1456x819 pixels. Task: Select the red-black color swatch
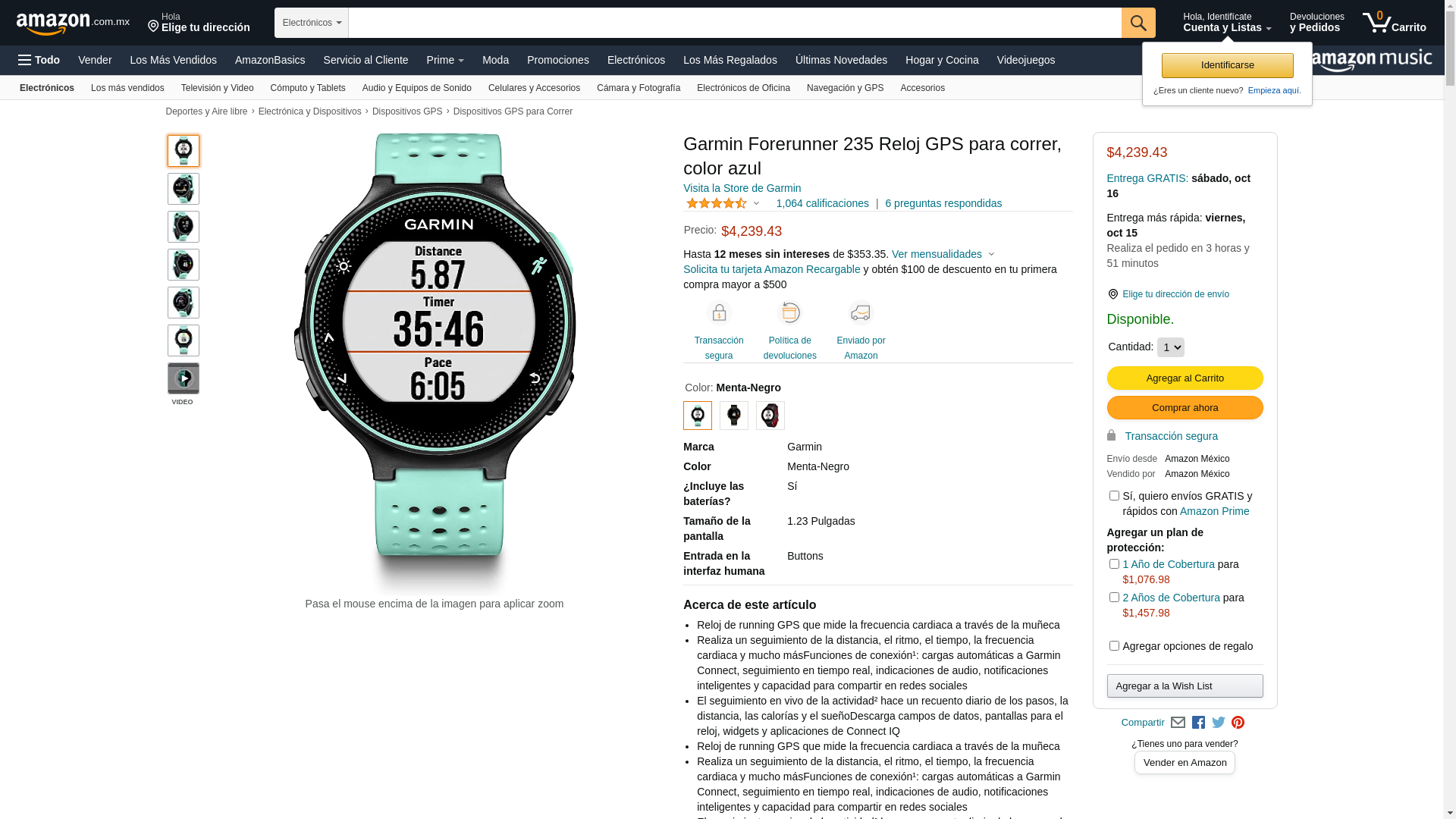coord(770,416)
